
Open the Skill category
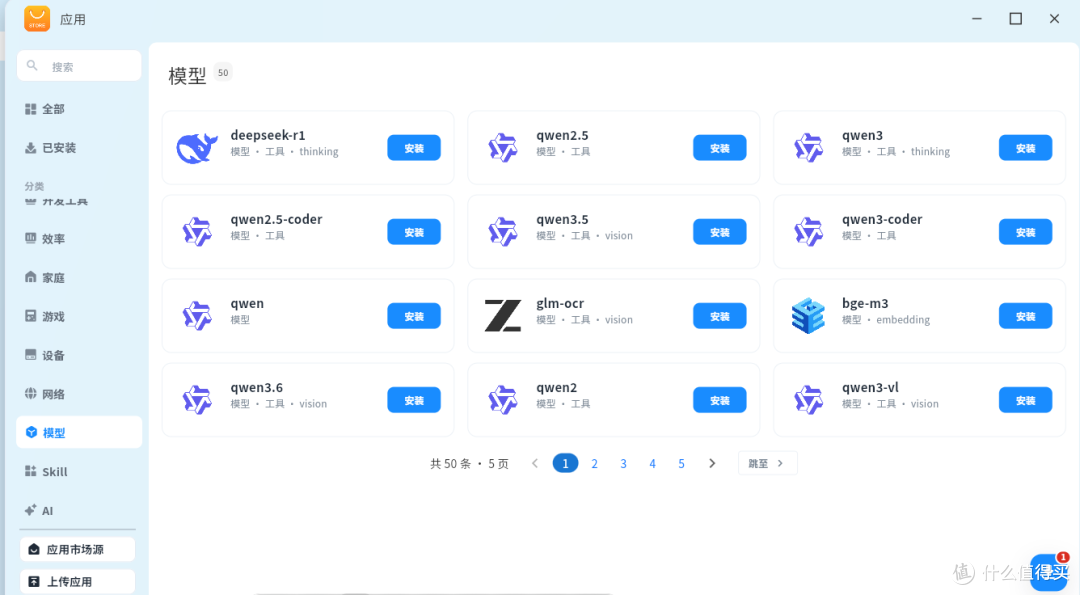[x=79, y=472]
